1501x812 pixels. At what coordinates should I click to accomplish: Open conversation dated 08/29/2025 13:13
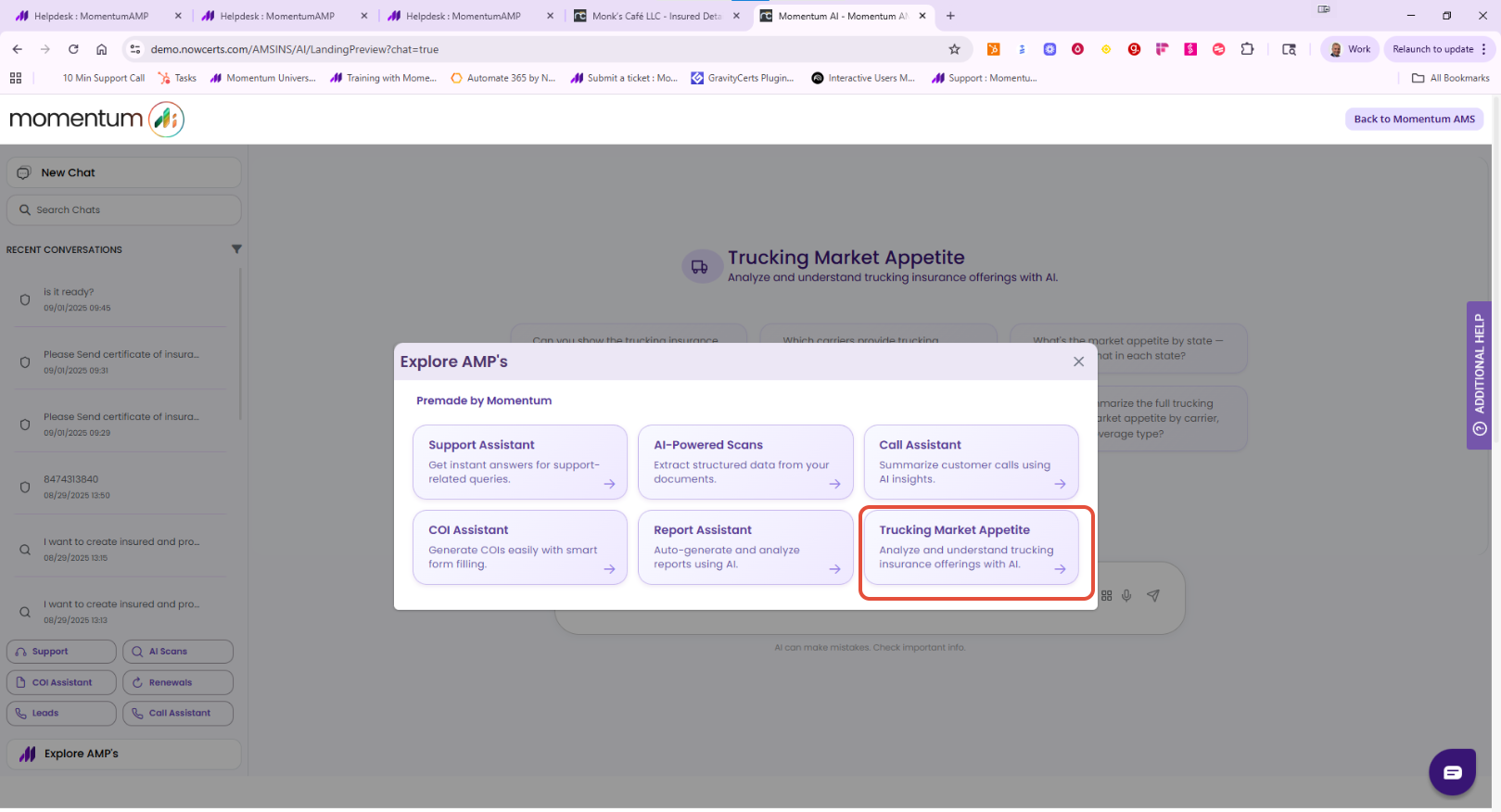(121, 612)
